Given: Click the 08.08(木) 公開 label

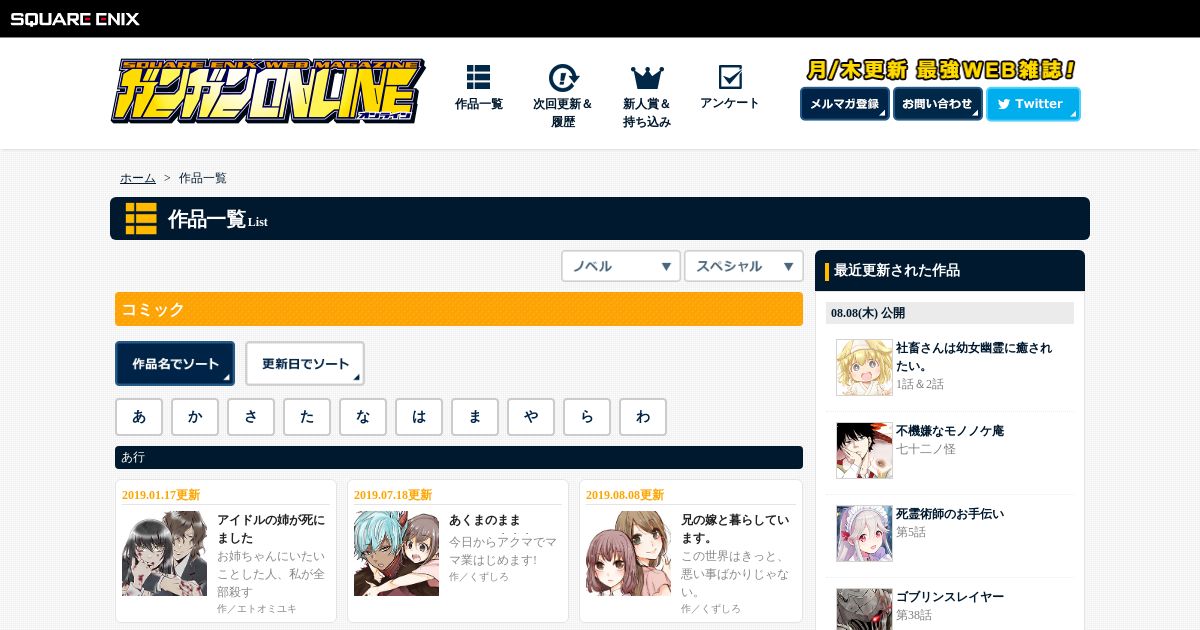Looking at the screenshot, I should (x=868, y=313).
